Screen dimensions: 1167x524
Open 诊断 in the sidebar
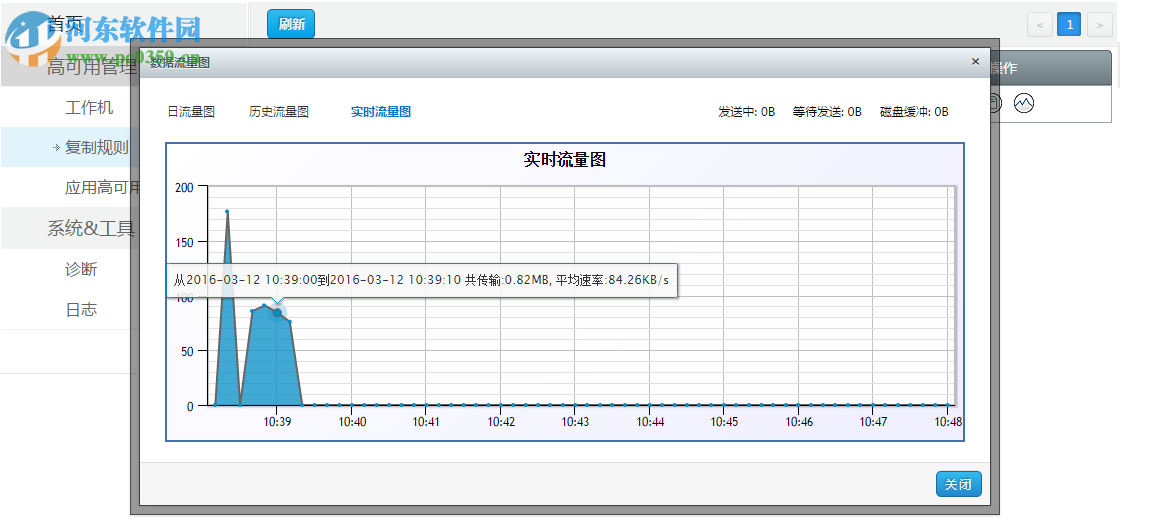[x=81, y=269]
